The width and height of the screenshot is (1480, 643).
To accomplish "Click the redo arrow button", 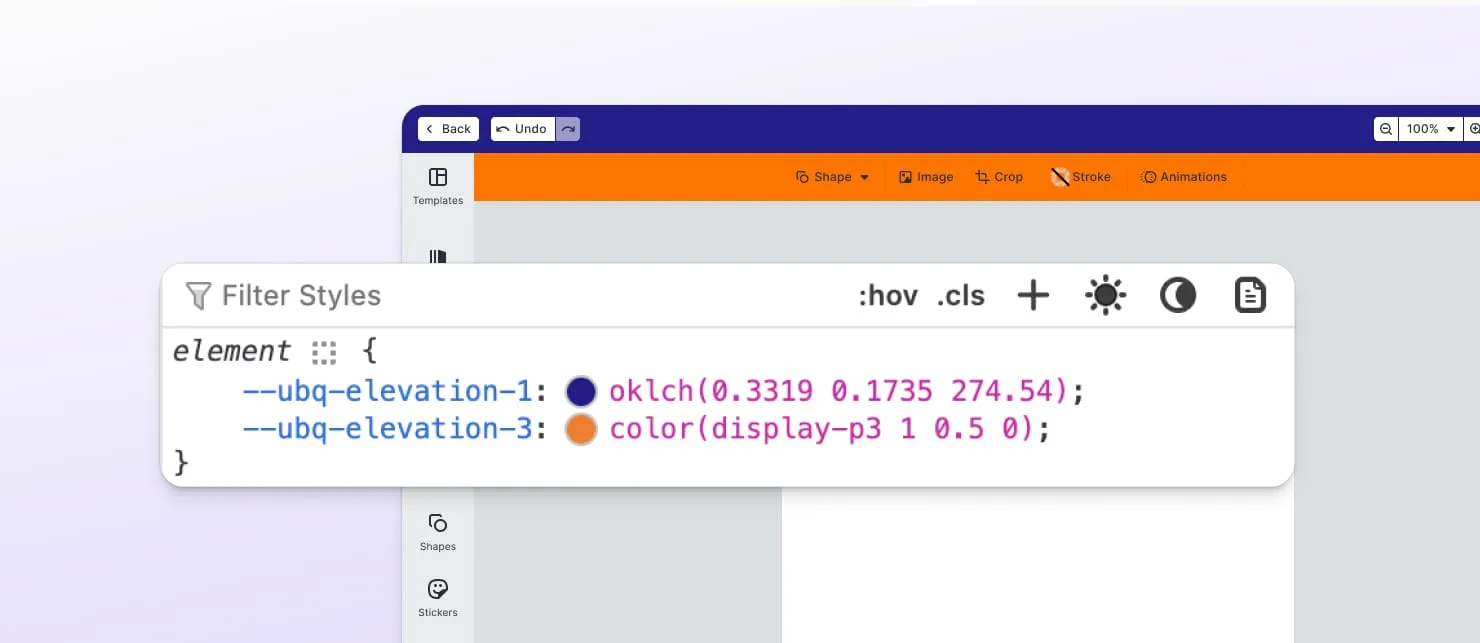I will tap(568, 129).
